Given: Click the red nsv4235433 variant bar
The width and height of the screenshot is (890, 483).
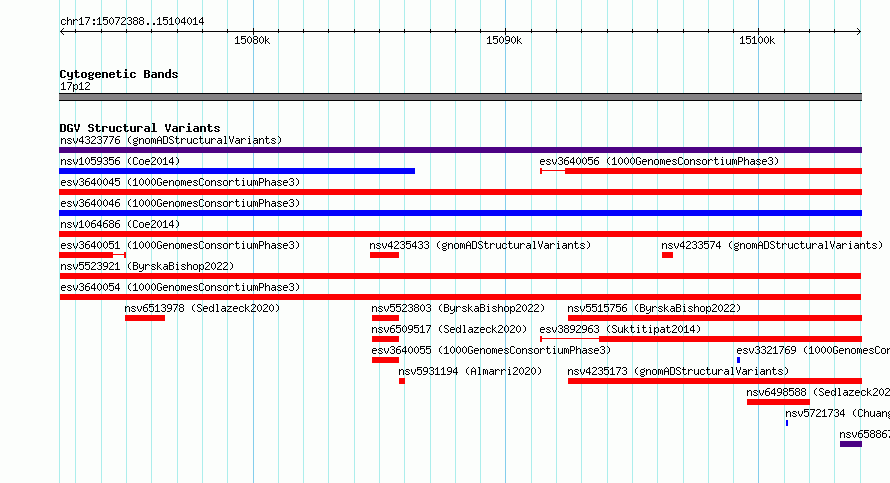Looking at the screenshot, I should (x=384, y=255).
